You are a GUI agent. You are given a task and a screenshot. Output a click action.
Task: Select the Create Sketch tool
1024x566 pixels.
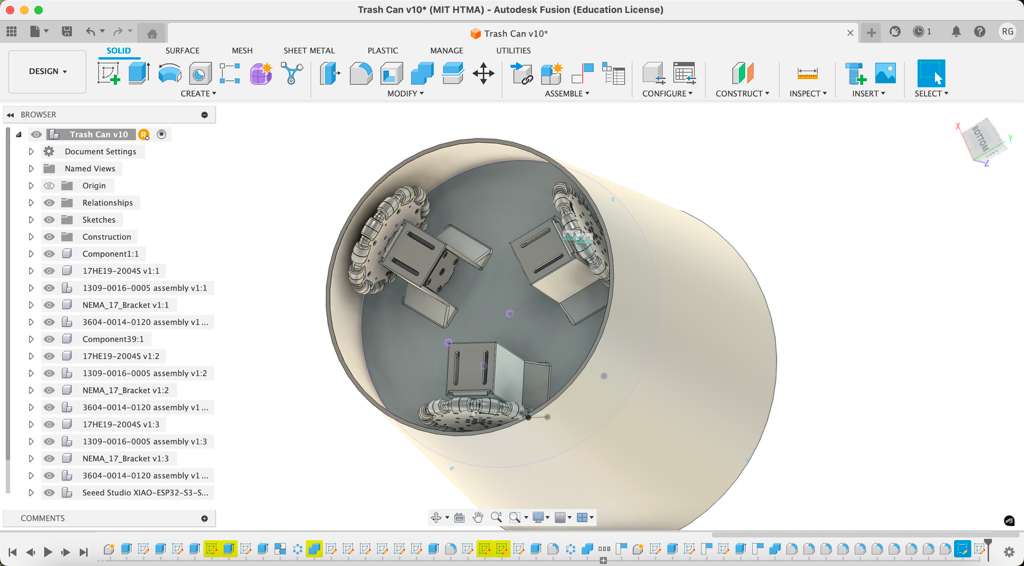pos(108,73)
